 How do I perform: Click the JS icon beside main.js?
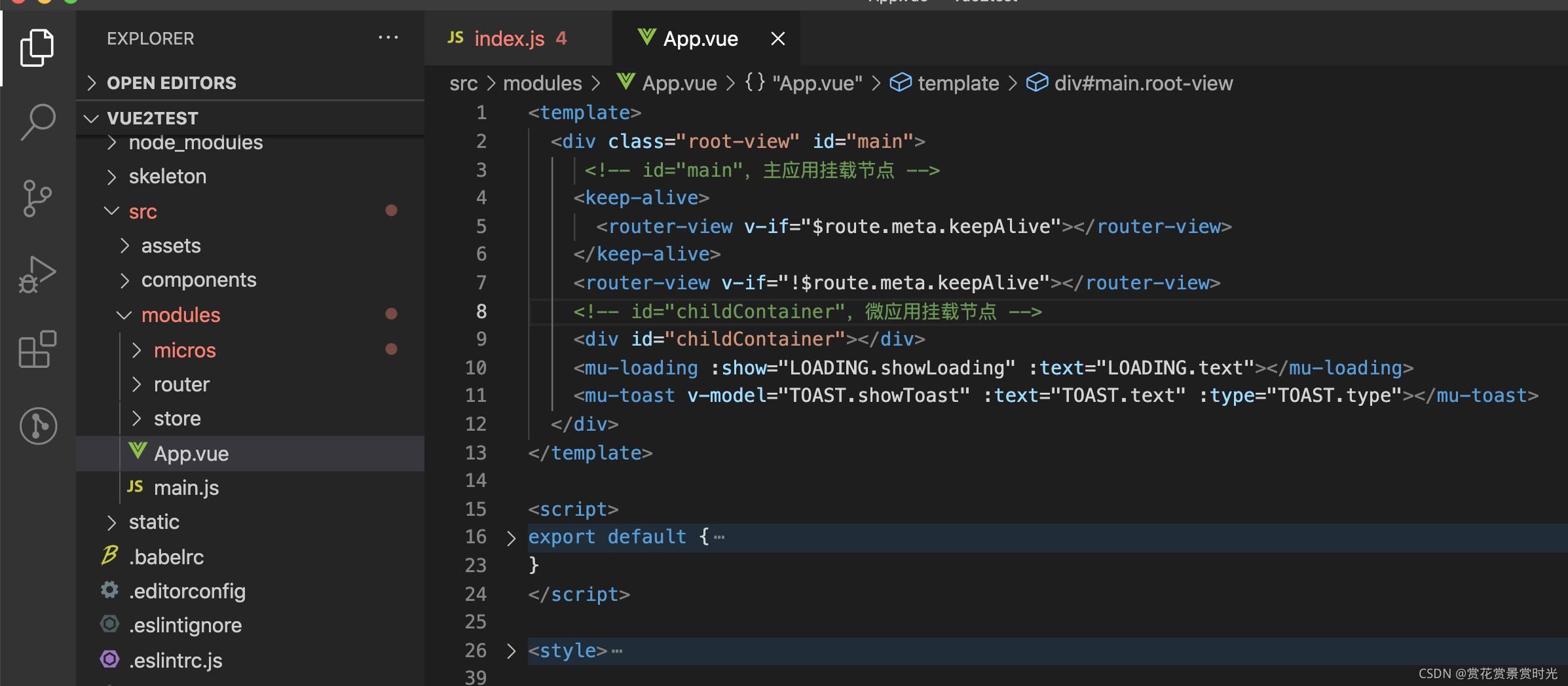135,487
